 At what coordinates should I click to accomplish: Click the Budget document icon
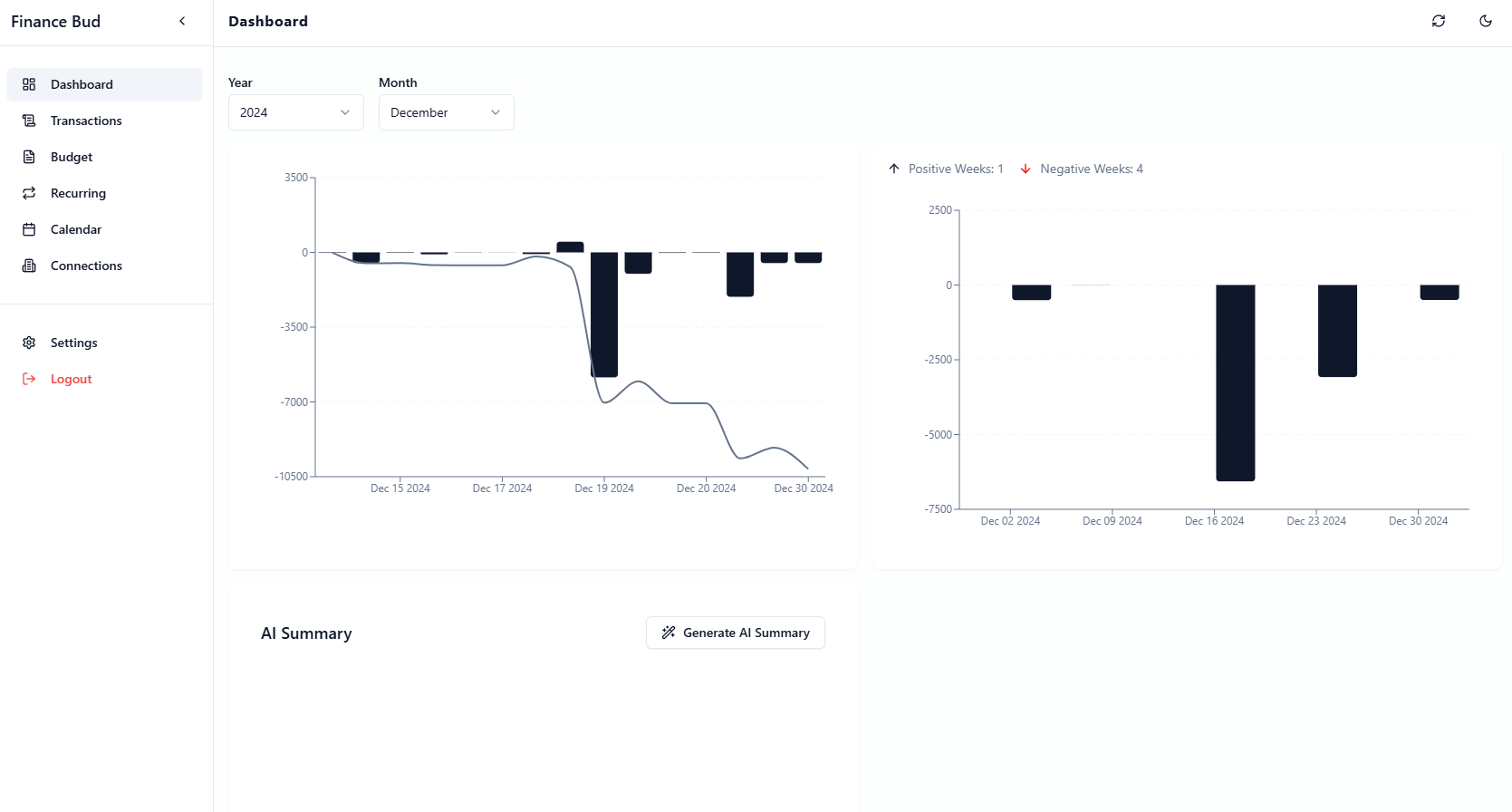tap(29, 157)
